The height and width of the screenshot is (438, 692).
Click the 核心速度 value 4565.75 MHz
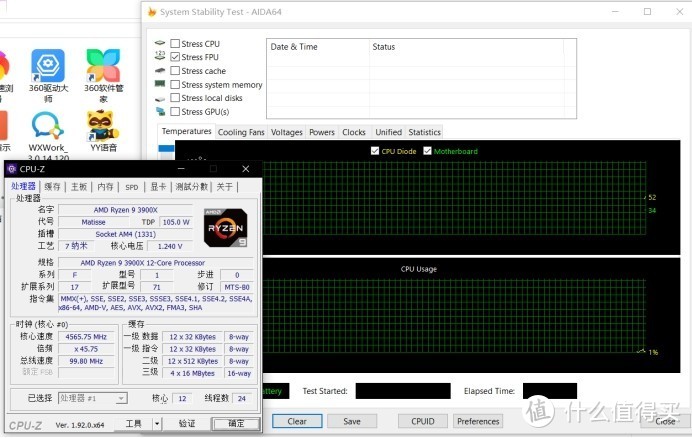(x=86, y=337)
